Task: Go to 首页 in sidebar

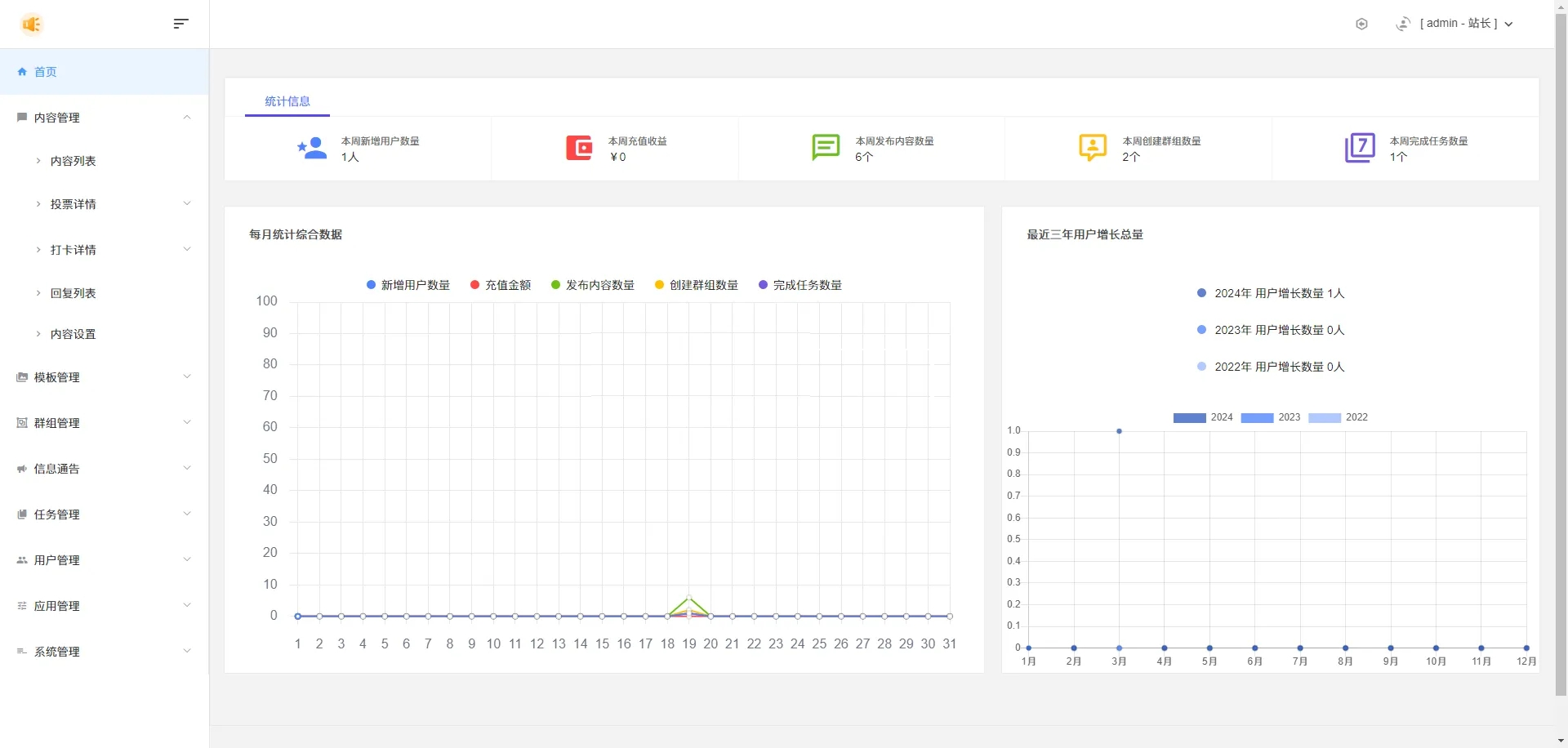Action: pyautogui.click(x=46, y=72)
